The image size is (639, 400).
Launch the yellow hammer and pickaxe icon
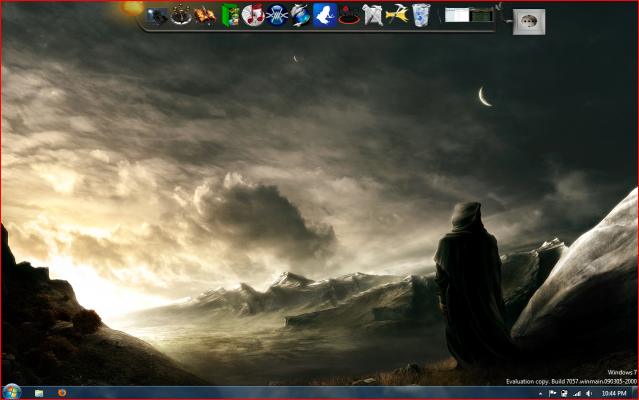pyautogui.click(x=397, y=15)
